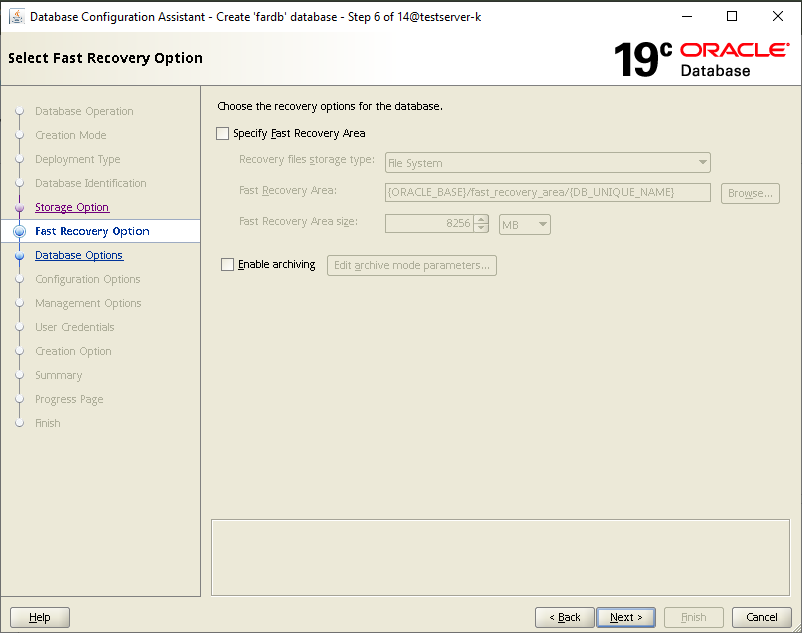Click the Database Operation step label
The image size is (802, 633).
[x=84, y=111]
